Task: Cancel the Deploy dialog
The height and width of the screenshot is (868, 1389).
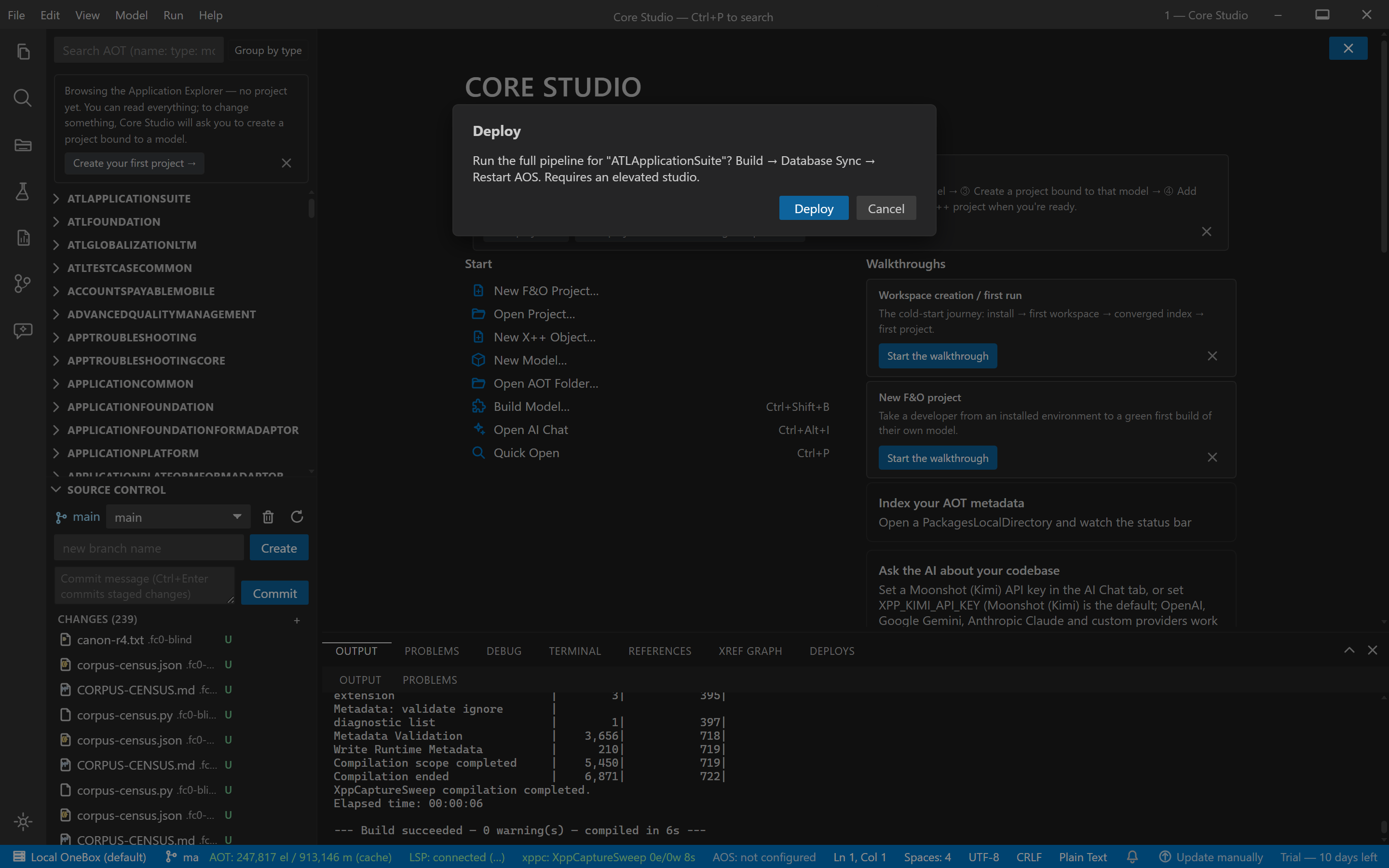Action: pos(885,208)
